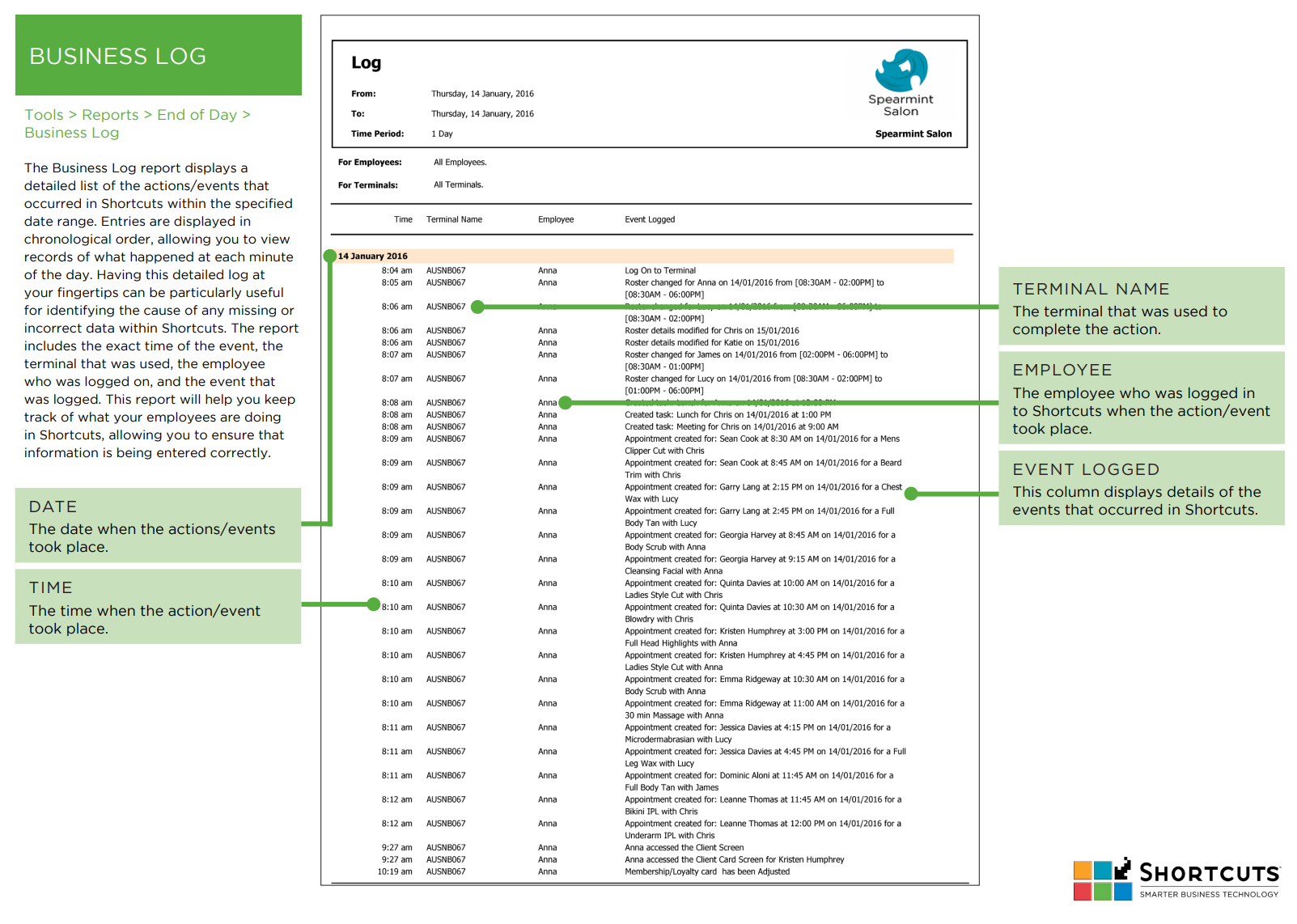
Task: Click the 'To:' label
Action: [x=358, y=114]
